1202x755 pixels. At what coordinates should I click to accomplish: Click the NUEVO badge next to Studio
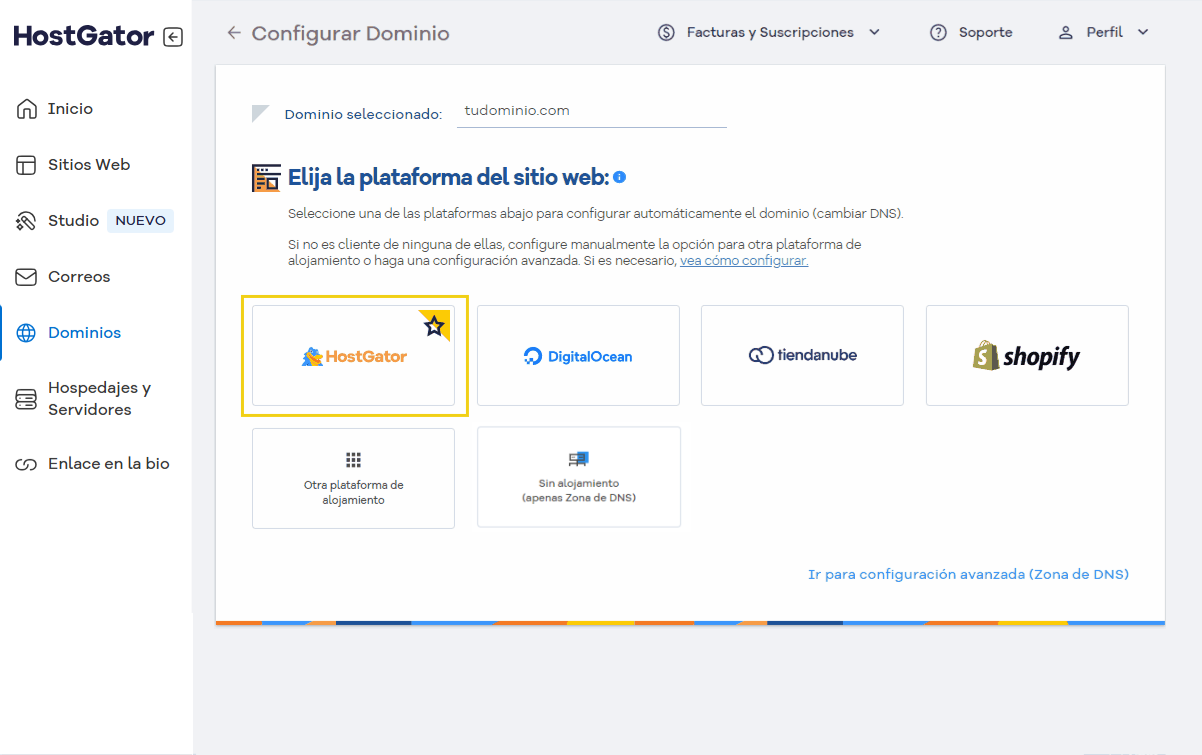140,221
